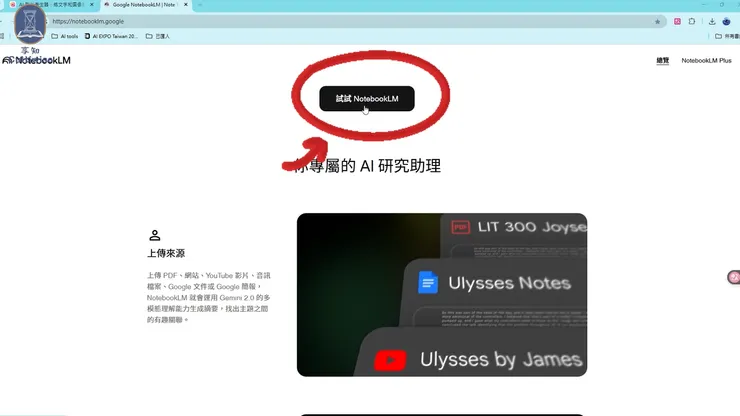Click the 試試 NotebookLM button

tap(367, 99)
